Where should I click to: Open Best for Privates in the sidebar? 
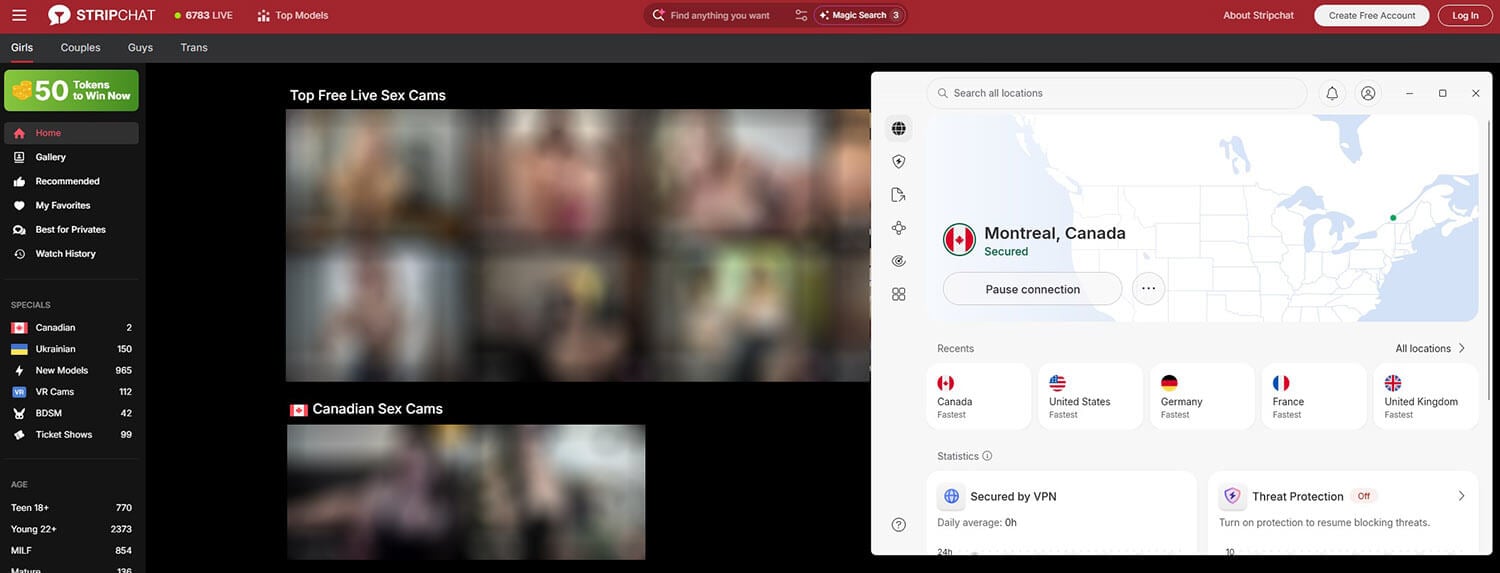click(x=71, y=229)
